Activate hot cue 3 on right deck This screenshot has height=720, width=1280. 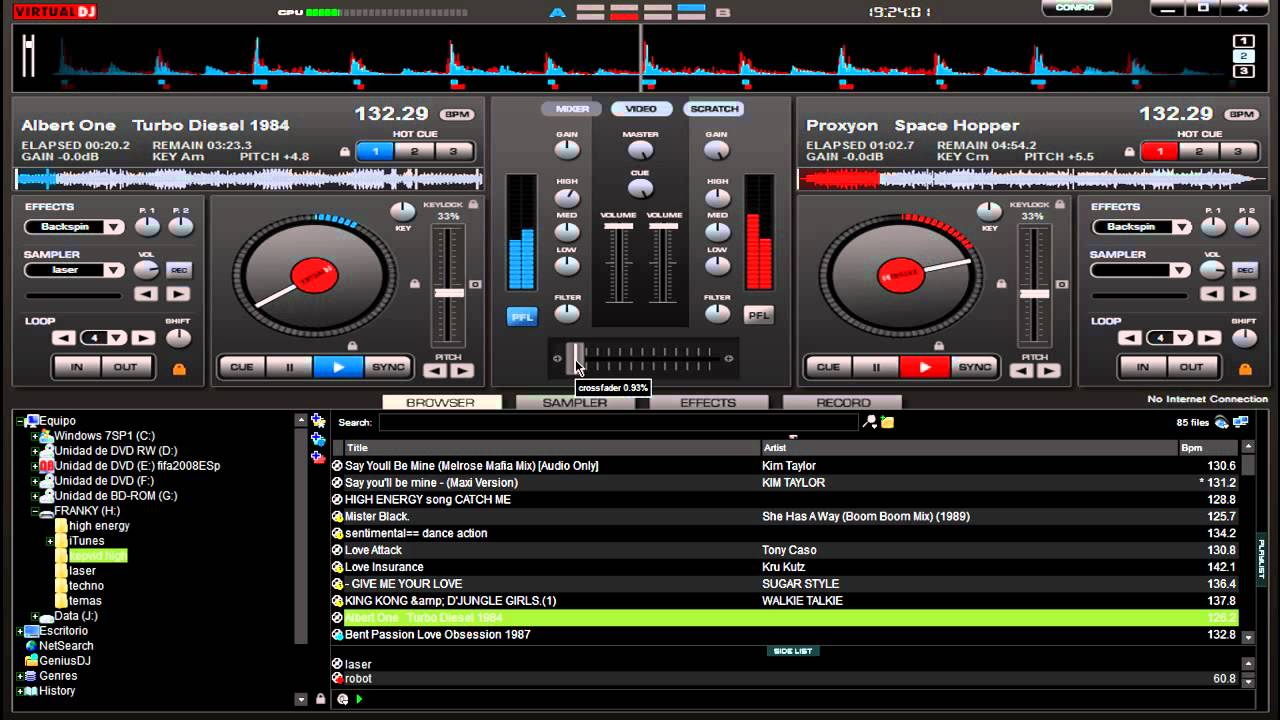(x=1238, y=152)
